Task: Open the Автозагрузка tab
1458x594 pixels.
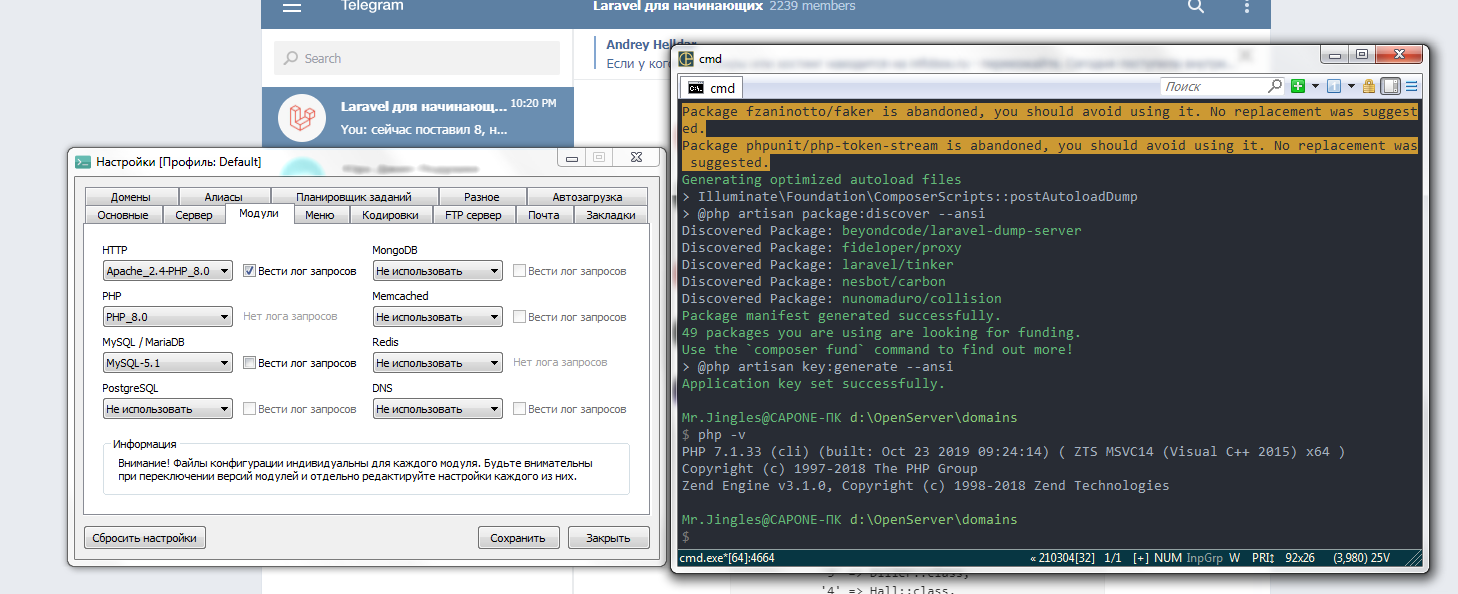Action: point(587,197)
